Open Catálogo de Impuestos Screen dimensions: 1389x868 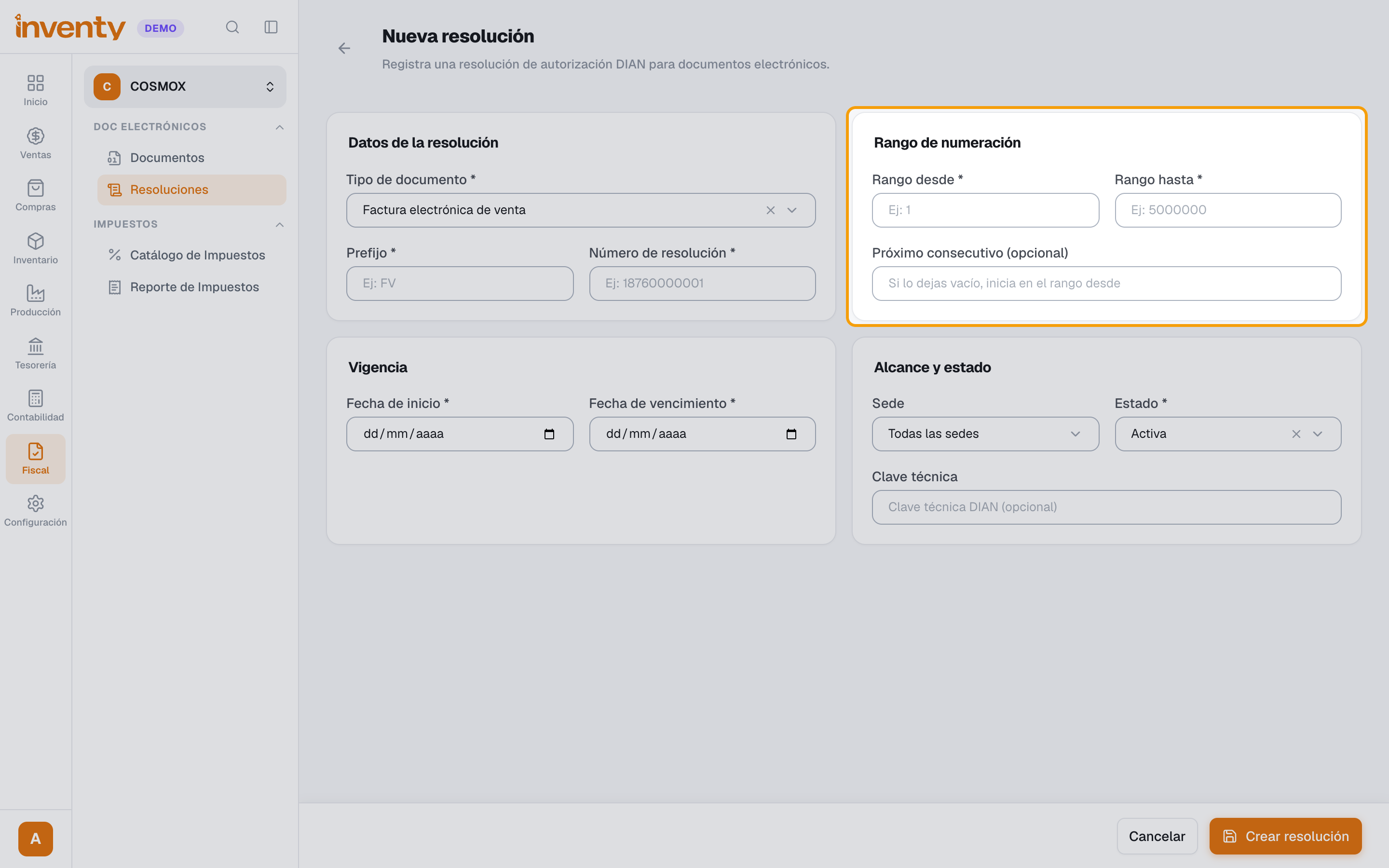pyautogui.click(x=191, y=255)
